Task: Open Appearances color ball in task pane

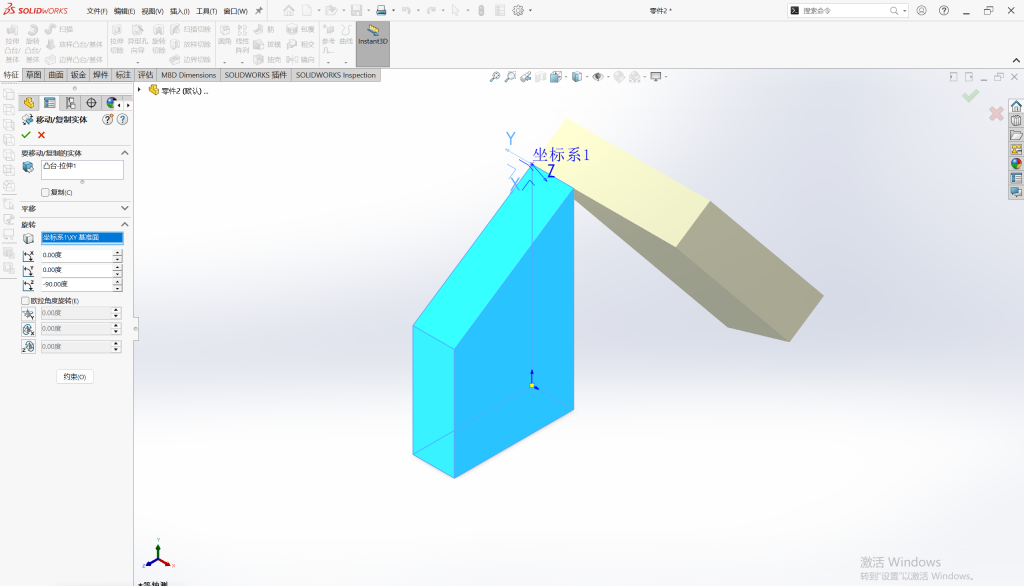Action: tap(1016, 163)
